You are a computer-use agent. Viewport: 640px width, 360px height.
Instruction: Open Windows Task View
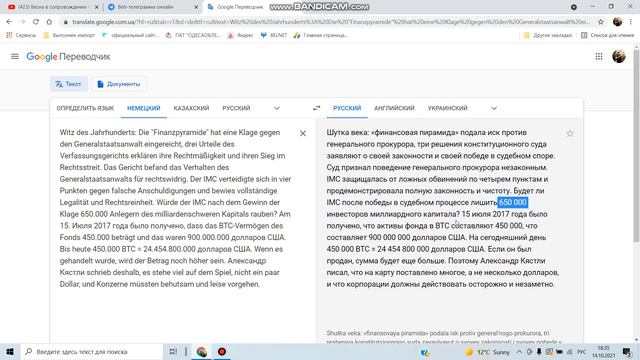click(173, 351)
